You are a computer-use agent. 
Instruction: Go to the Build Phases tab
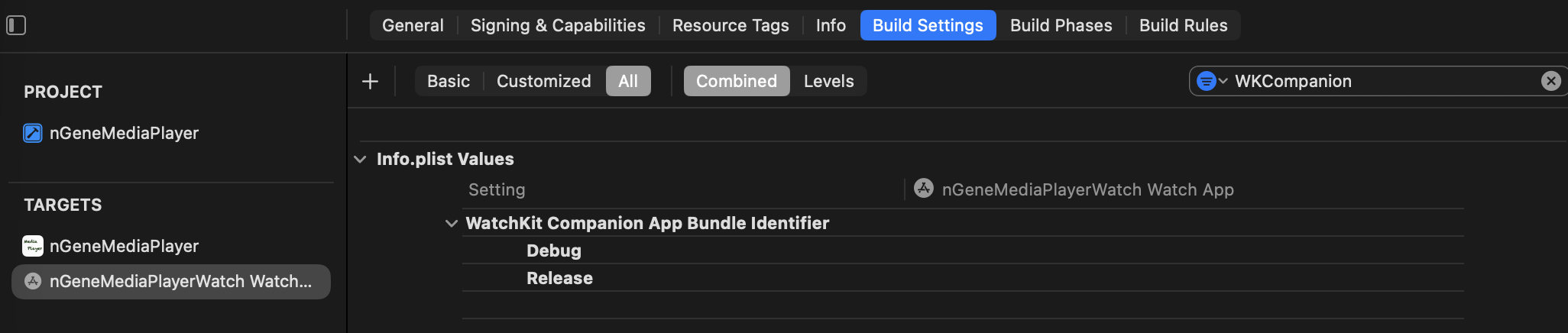click(1061, 25)
